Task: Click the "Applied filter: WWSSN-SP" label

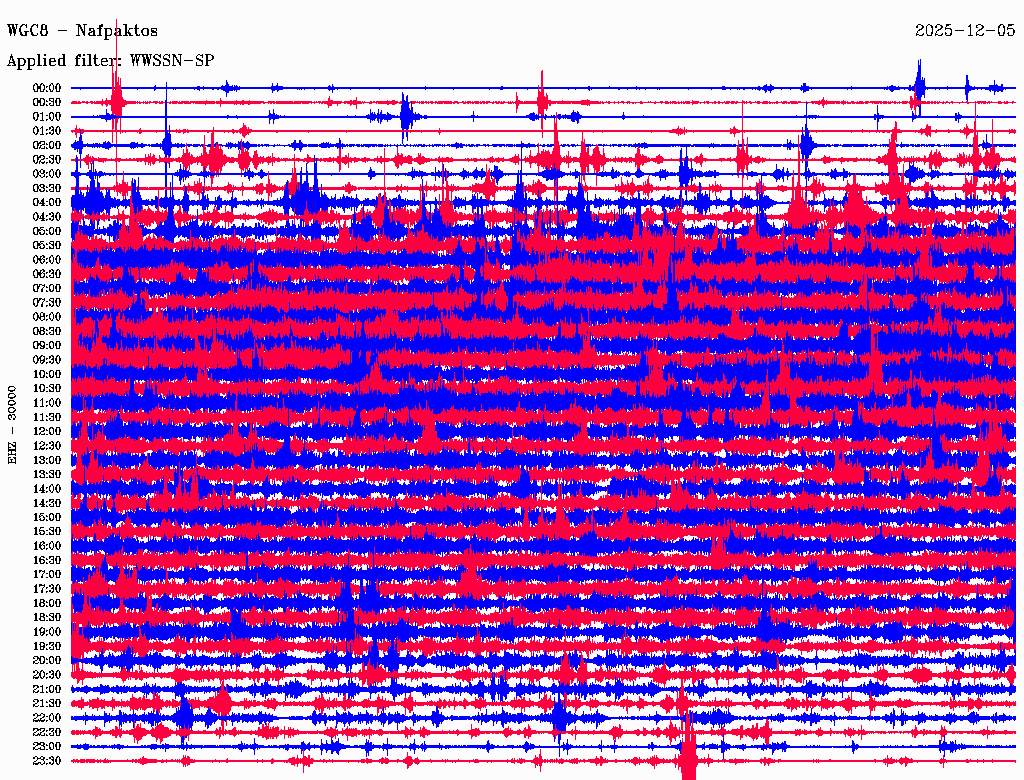Action: pyautogui.click(x=110, y=61)
